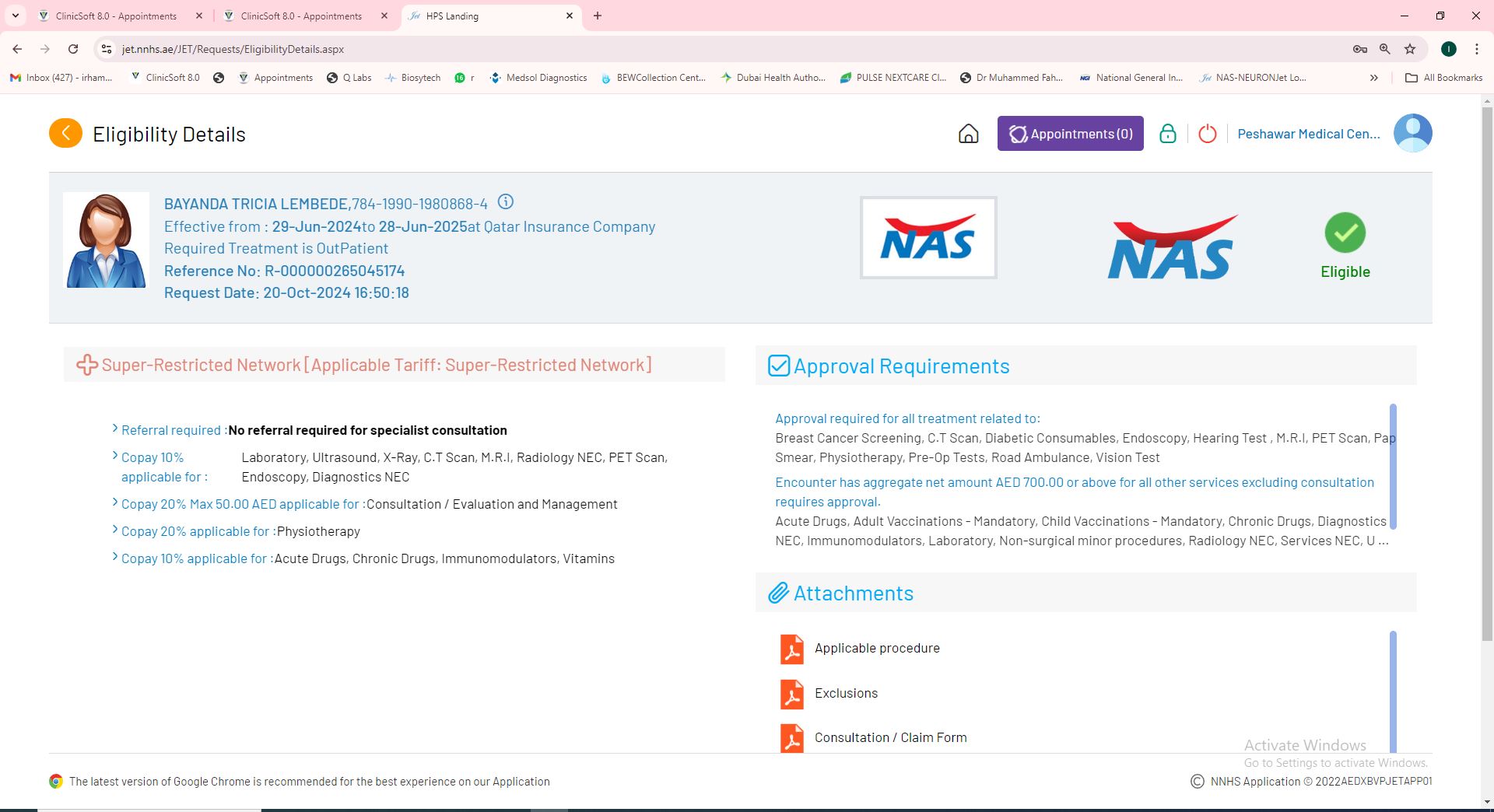This screenshot has height=812, width=1494.
Task: Click Approval Requirements checkbox icon
Action: point(779,366)
